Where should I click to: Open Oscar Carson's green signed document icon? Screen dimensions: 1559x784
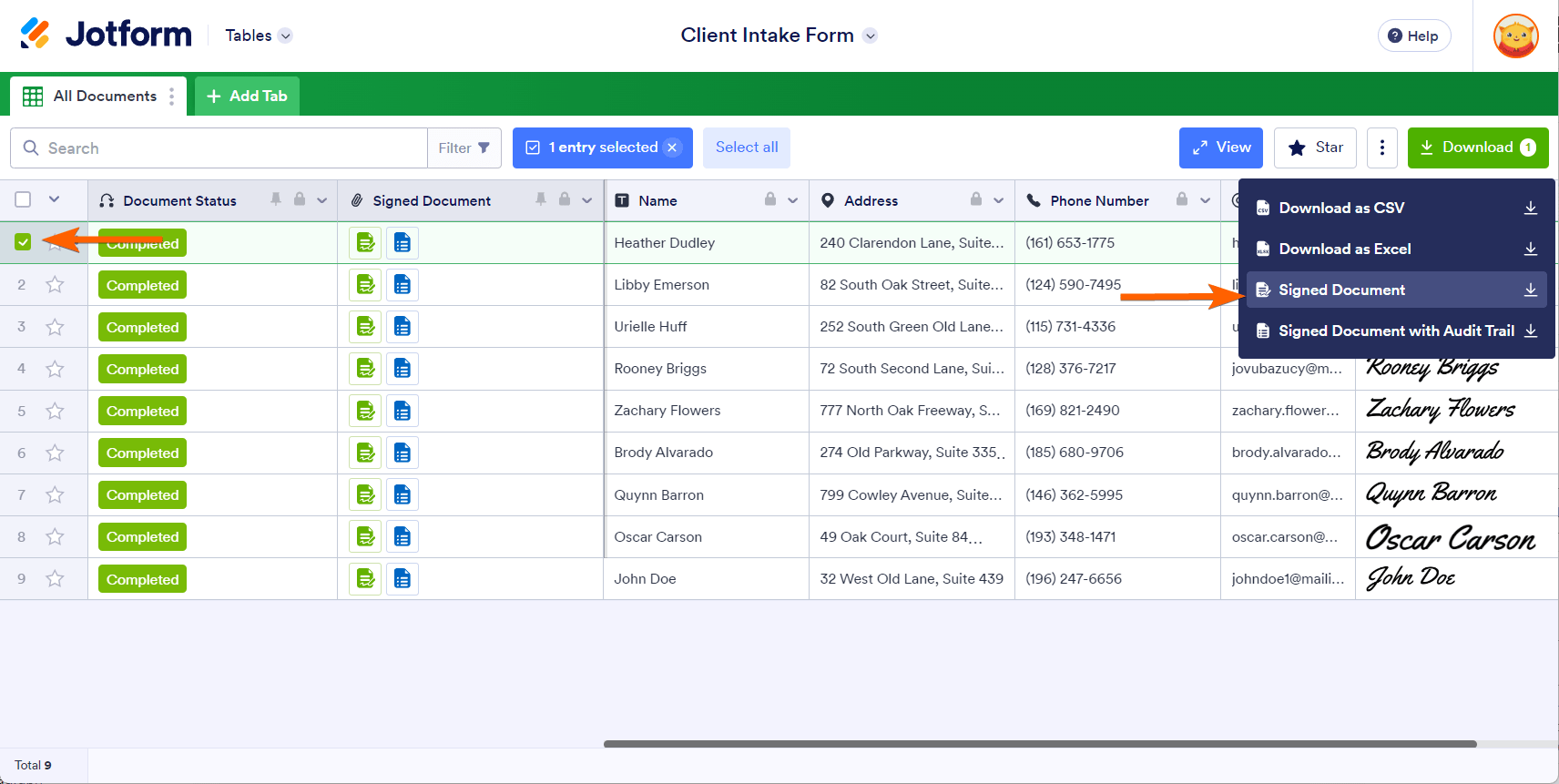click(366, 536)
